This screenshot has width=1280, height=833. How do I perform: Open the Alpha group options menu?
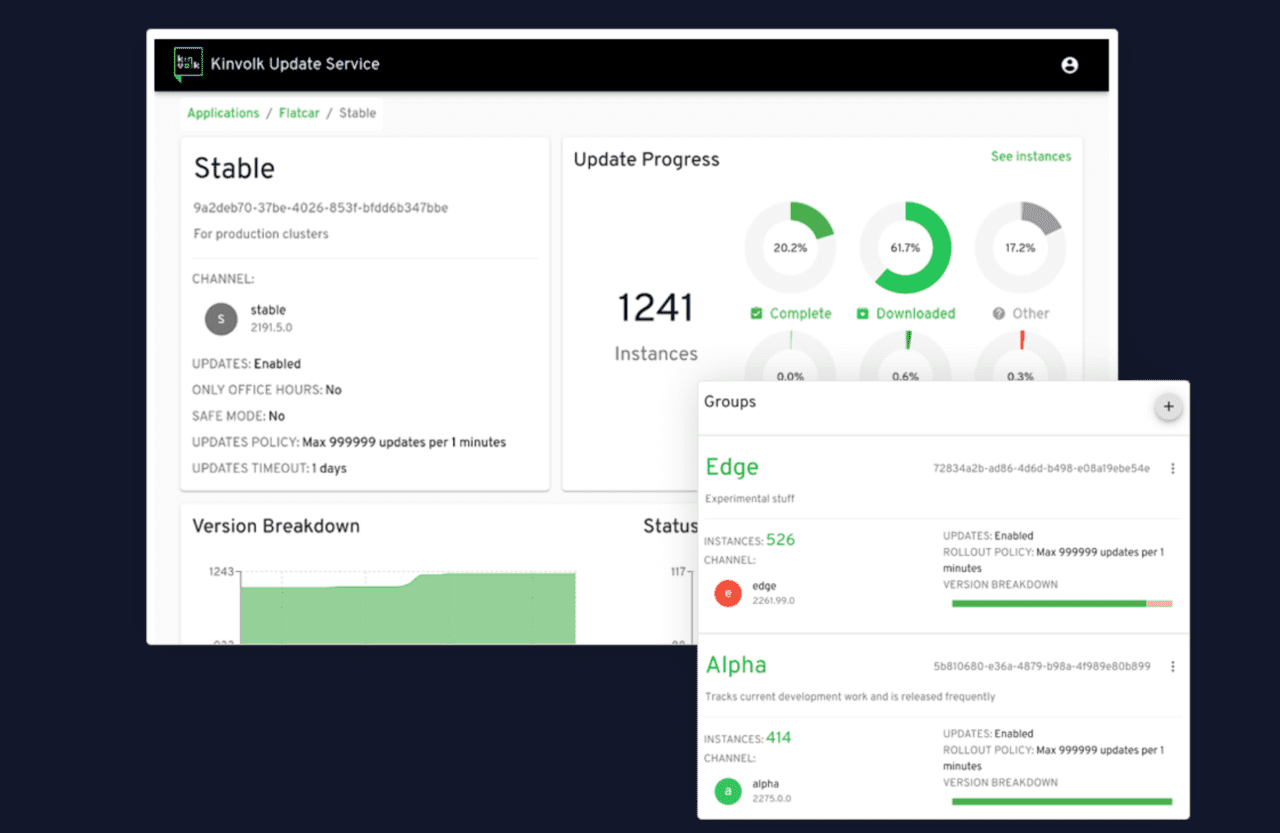pos(1172,667)
